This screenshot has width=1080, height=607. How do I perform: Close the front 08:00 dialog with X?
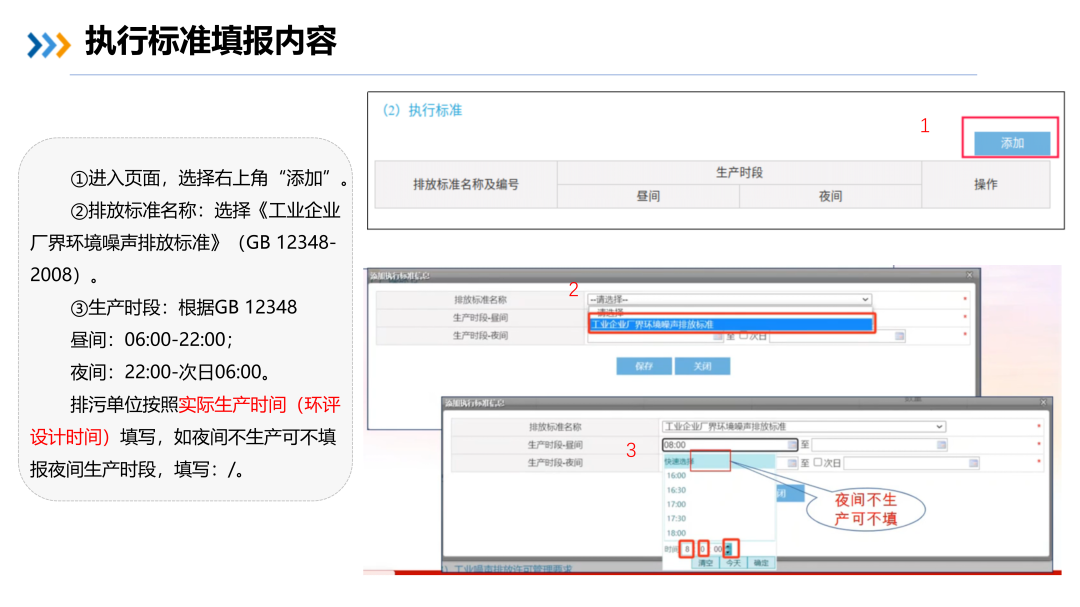pyautogui.click(x=1043, y=402)
